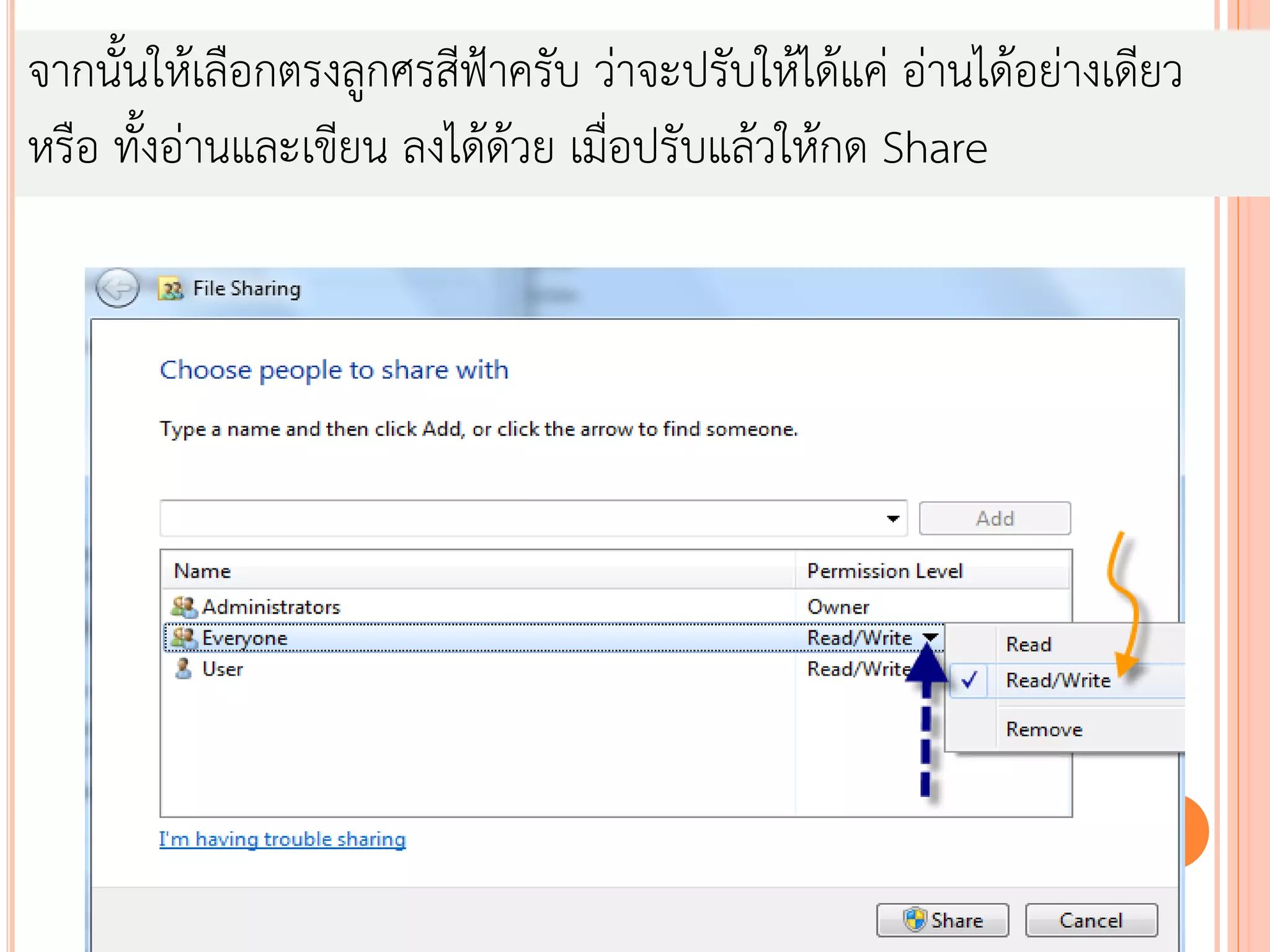This screenshot has height=952, width=1270.
Task: Click the Name column header
Action: point(477,571)
